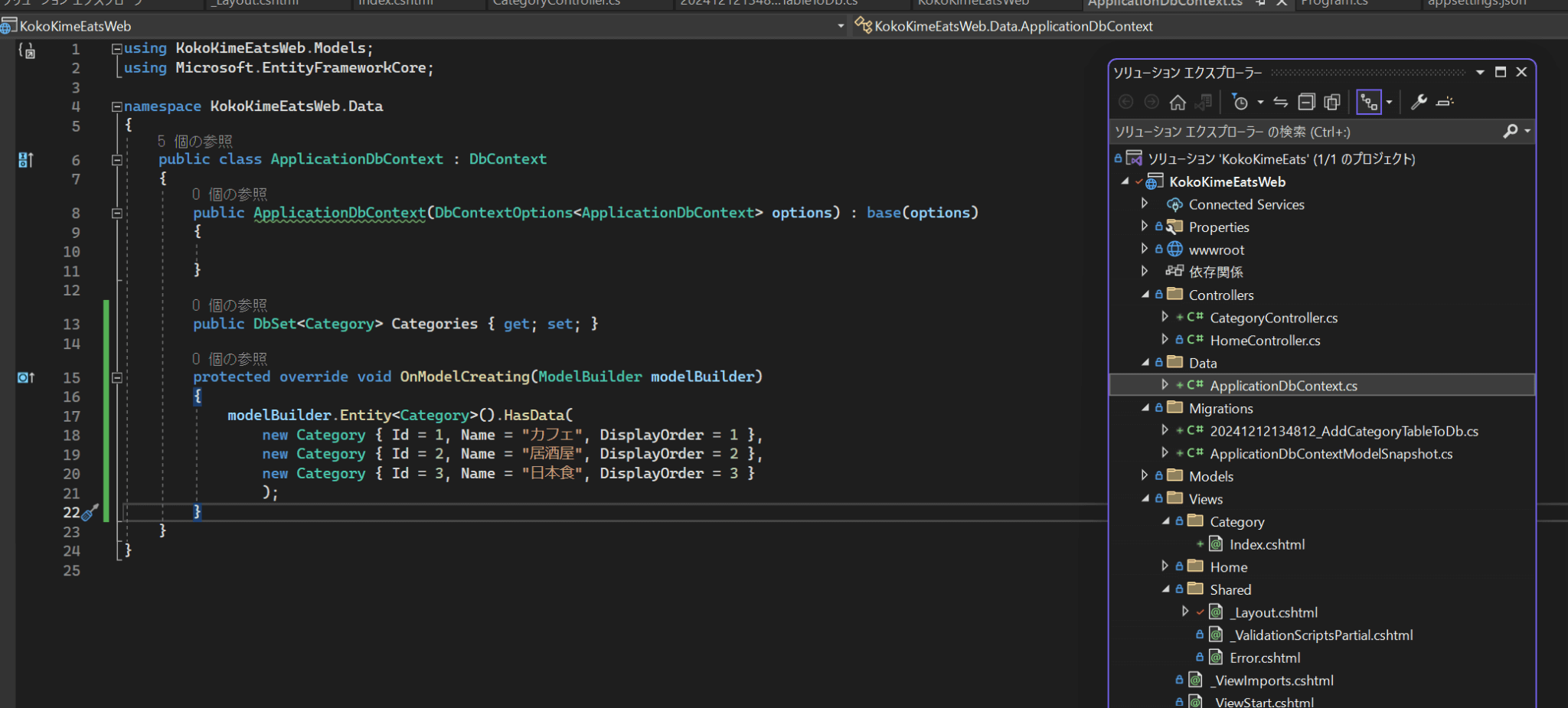Click the '5 個の参照' CodeLens link above ApplicationDbContext
The height and width of the screenshot is (708, 1568).
(194, 141)
